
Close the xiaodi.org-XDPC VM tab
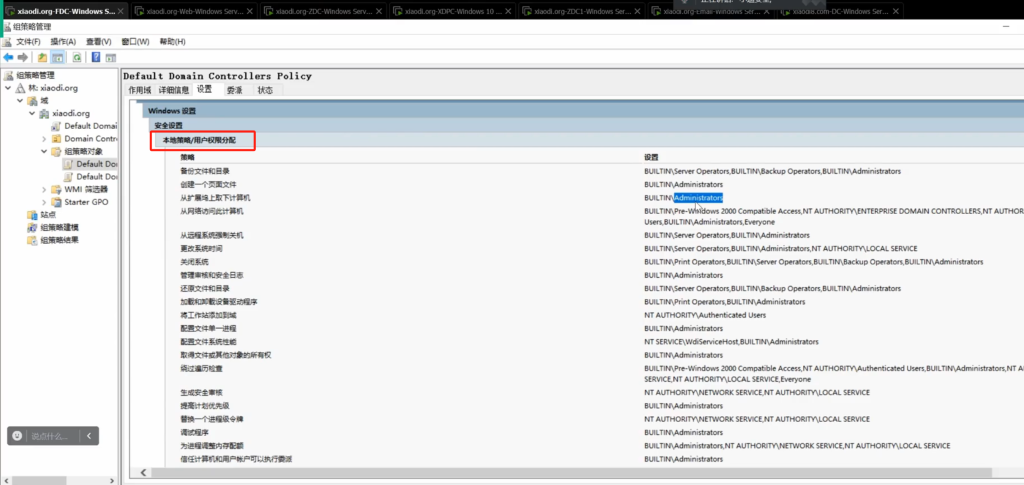(x=508, y=12)
